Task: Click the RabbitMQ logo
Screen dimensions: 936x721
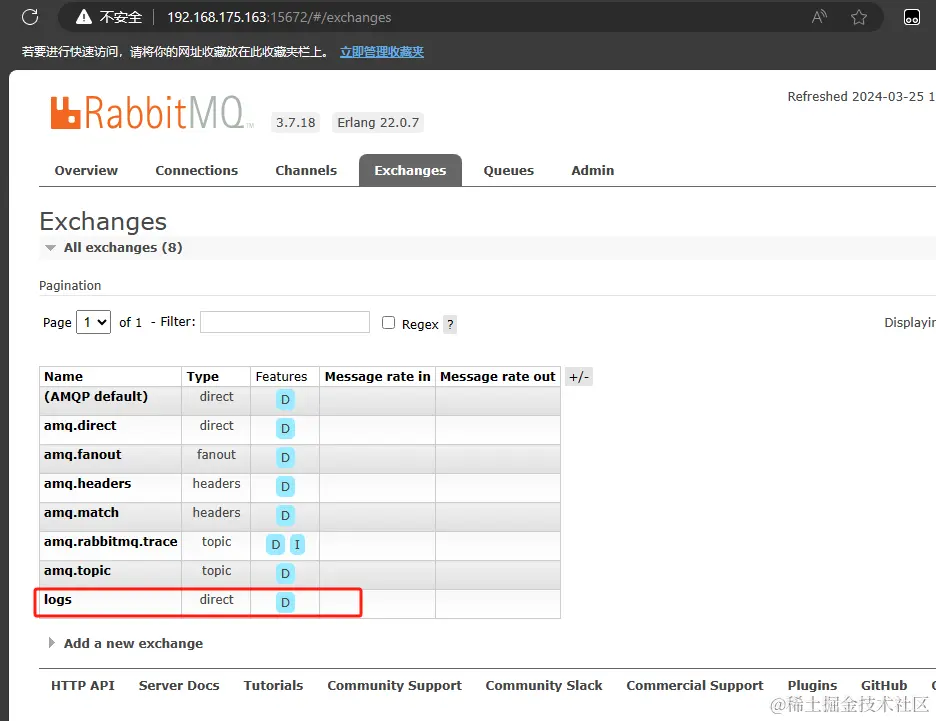Action: [152, 112]
